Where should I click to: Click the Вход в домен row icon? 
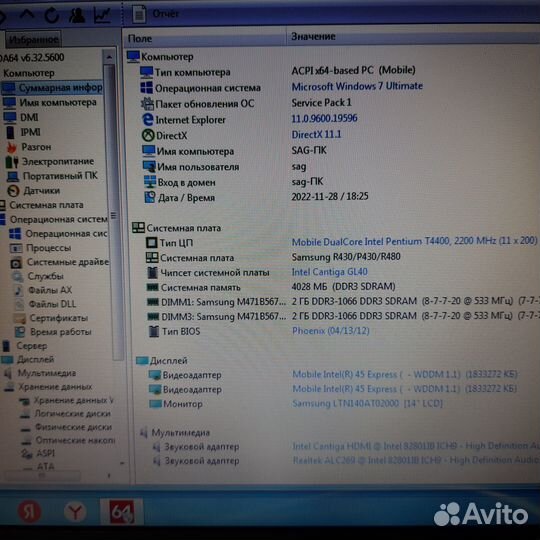click(x=150, y=182)
